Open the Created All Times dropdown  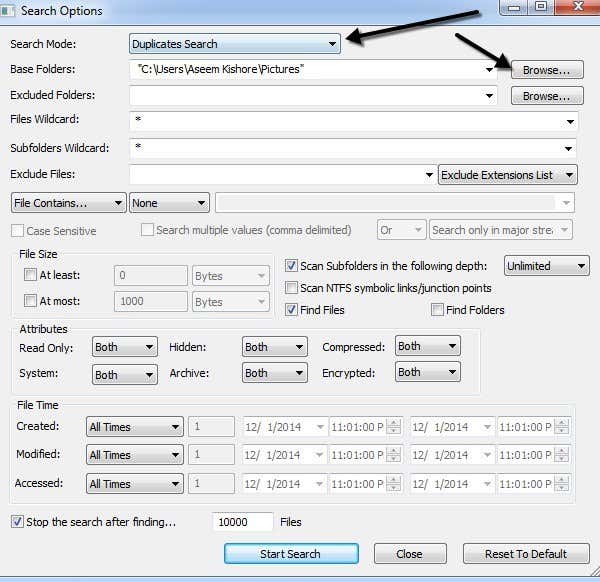point(135,427)
